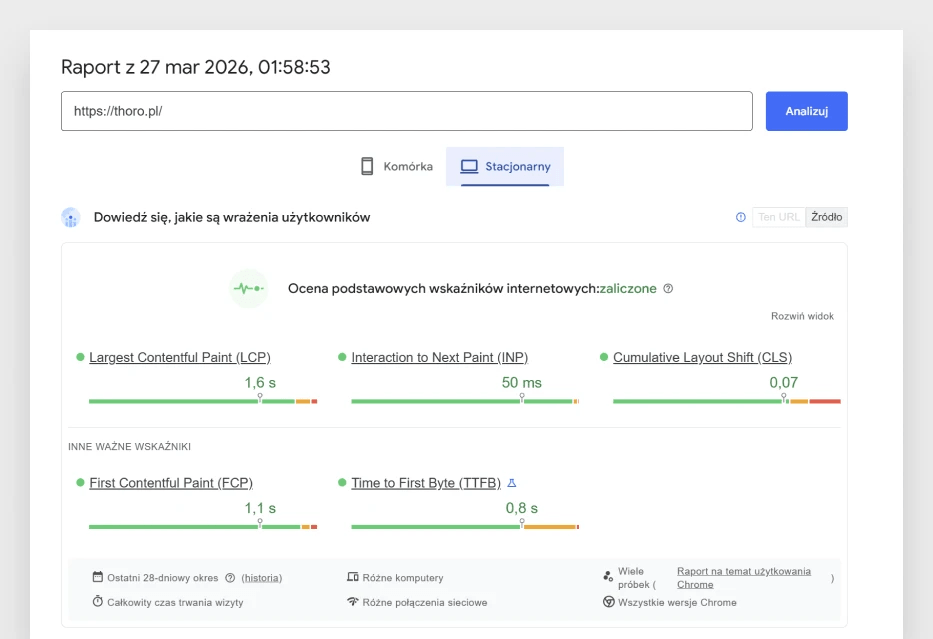Click the Wi-Fi icon by Różne połączenia sieciowe
Screen dimensions: 933x639
352,602
